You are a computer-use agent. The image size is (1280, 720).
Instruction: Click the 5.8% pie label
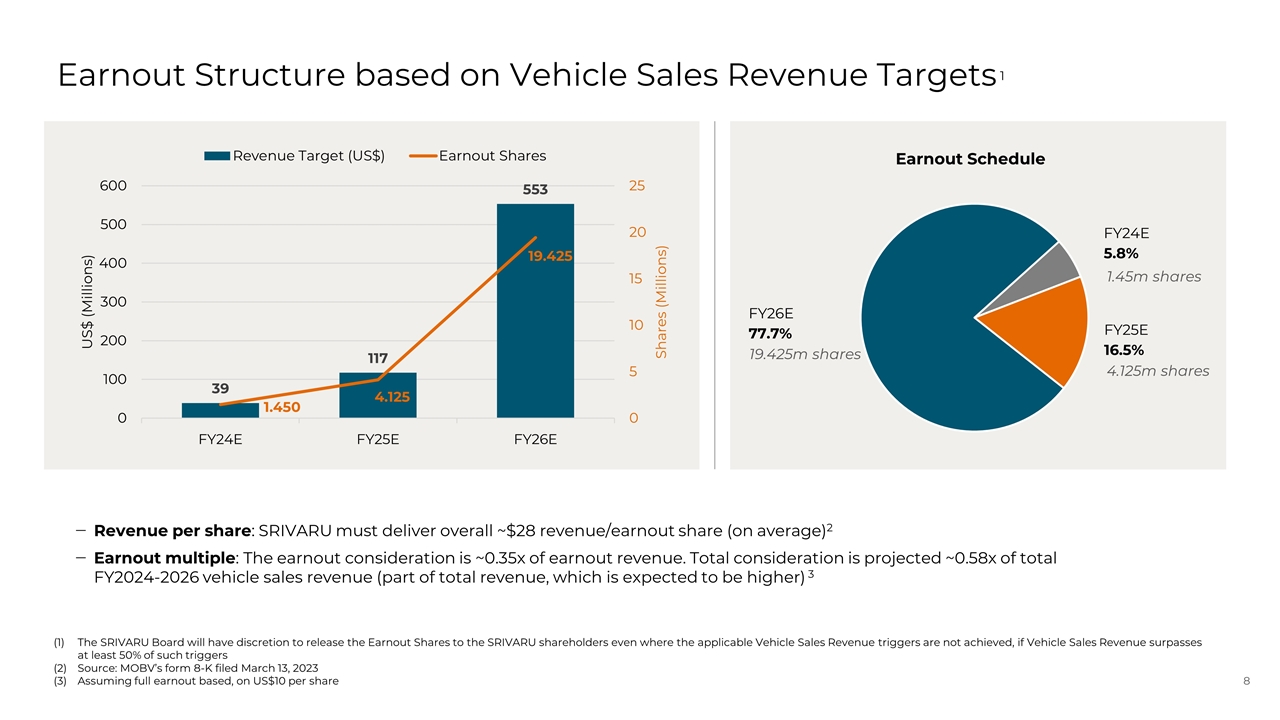click(1122, 254)
